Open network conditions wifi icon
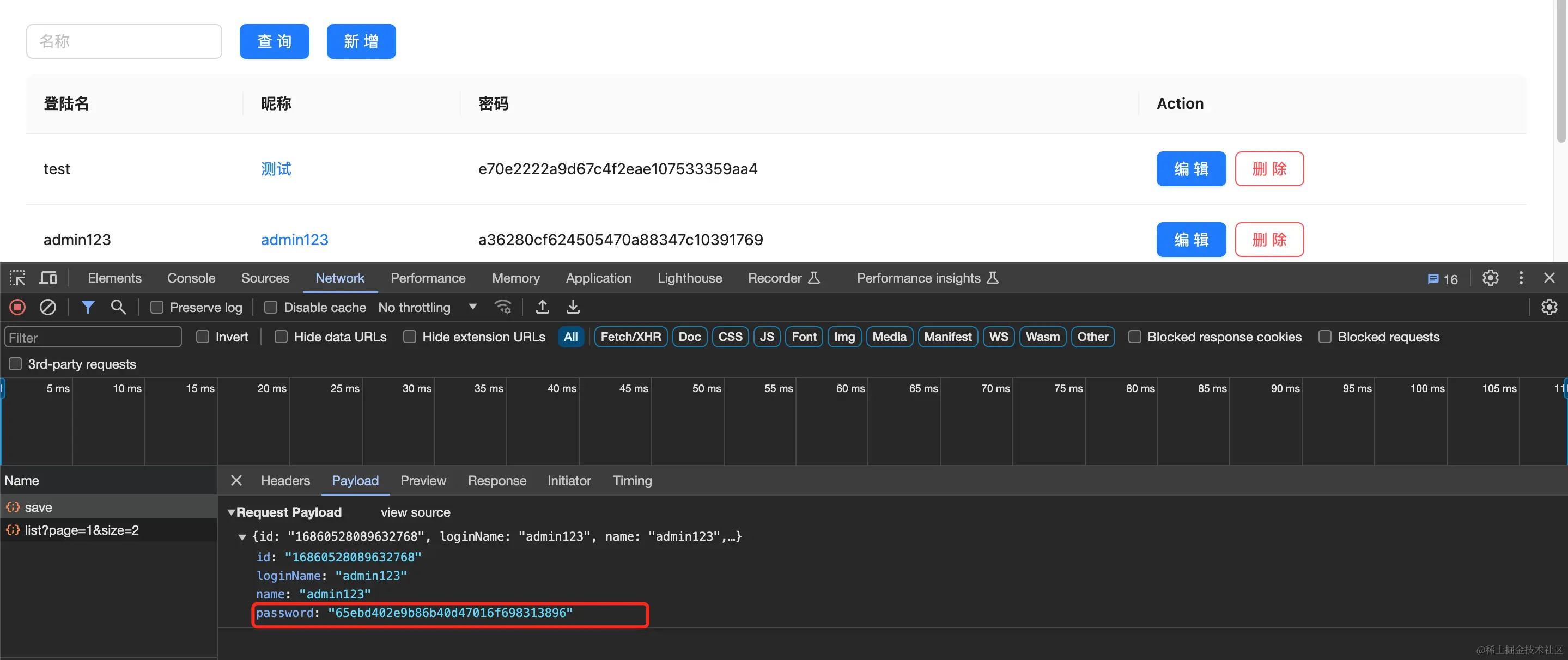This screenshot has height=660, width=1568. (x=503, y=307)
